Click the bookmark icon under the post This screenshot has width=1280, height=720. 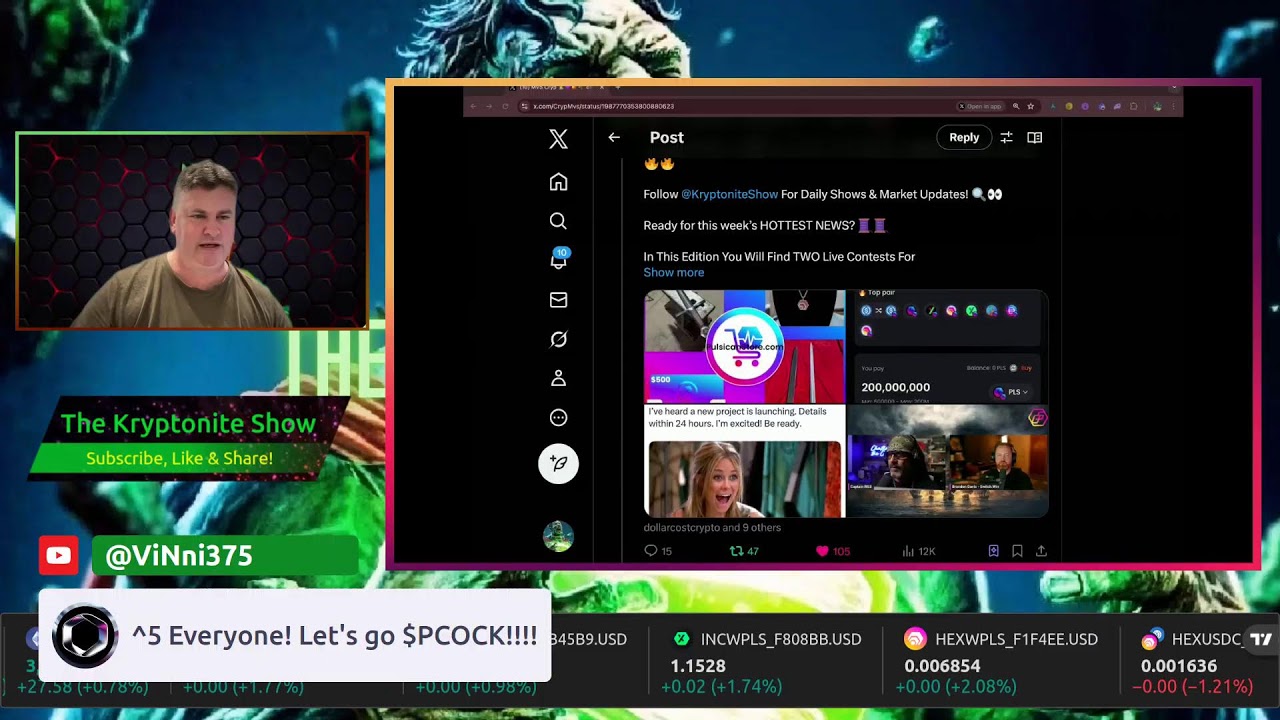[x=1017, y=551]
